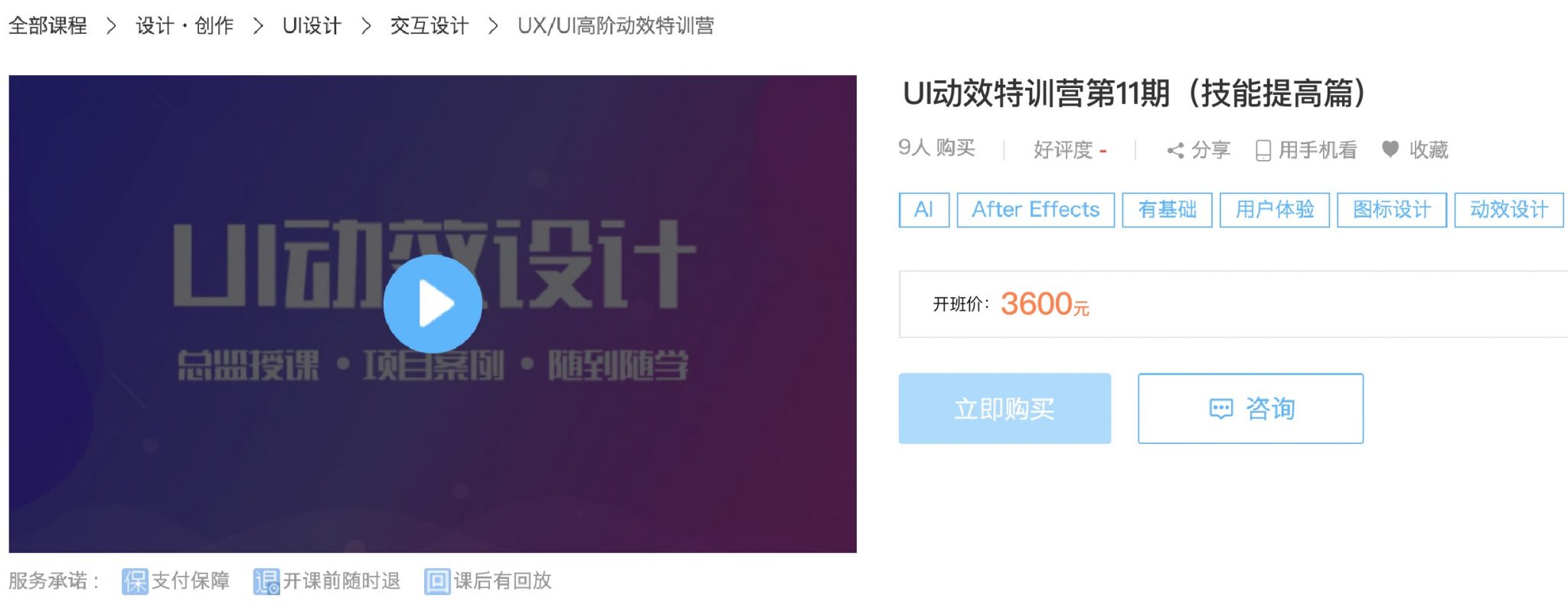Click the share (分享) icon
Screen dimensions: 1568x611
(x=1175, y=151)
